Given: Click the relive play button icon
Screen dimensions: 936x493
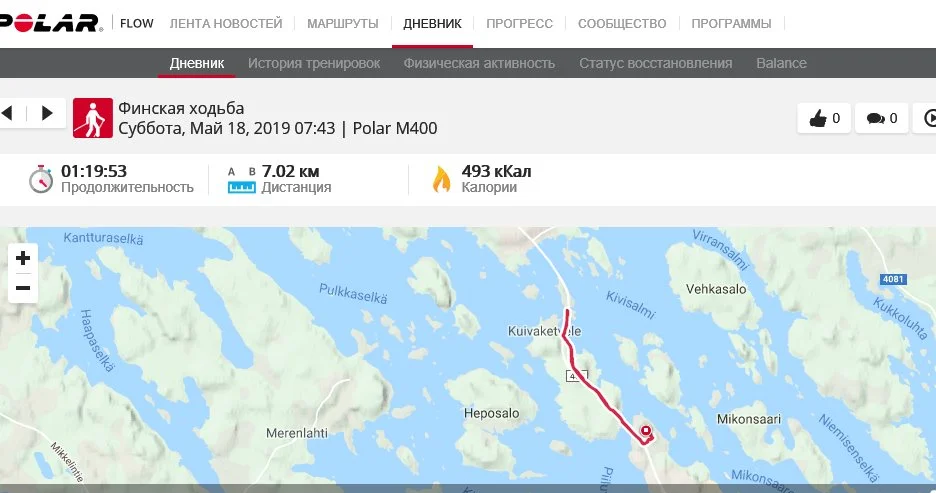Looking at the screenshot, I should tap(927, 118).
